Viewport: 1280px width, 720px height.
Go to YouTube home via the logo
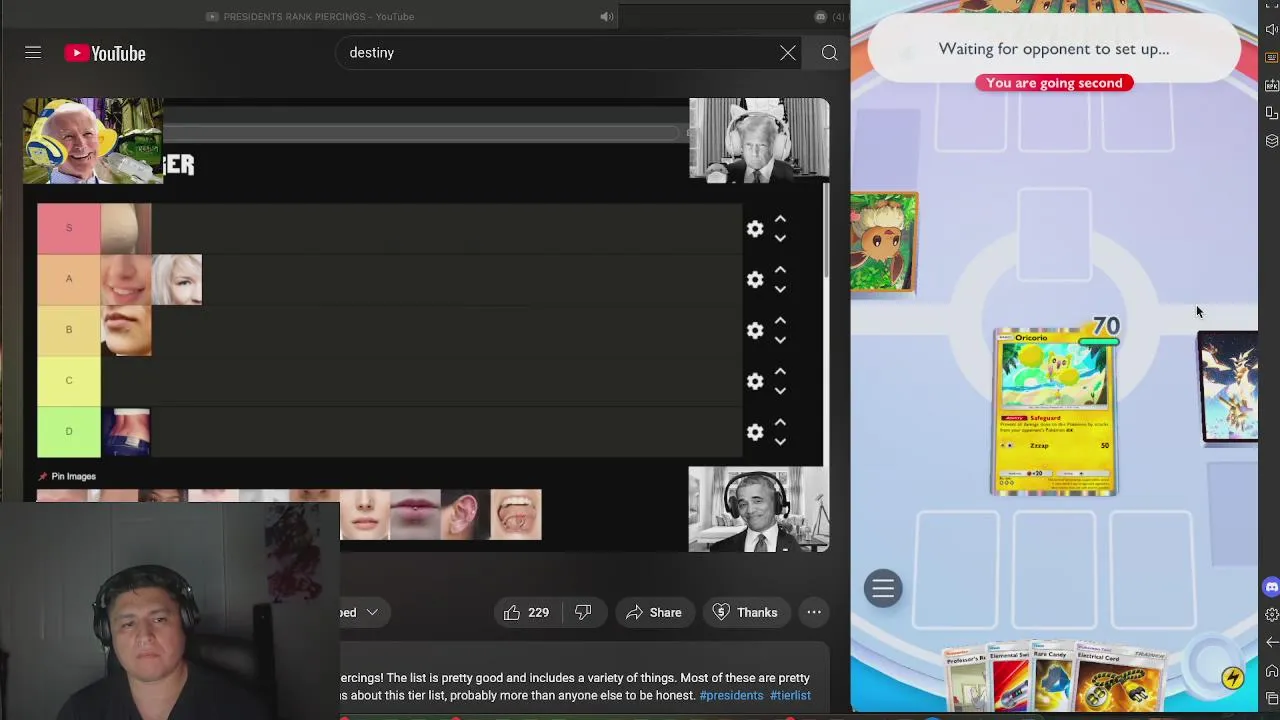(x=105, y=53)
